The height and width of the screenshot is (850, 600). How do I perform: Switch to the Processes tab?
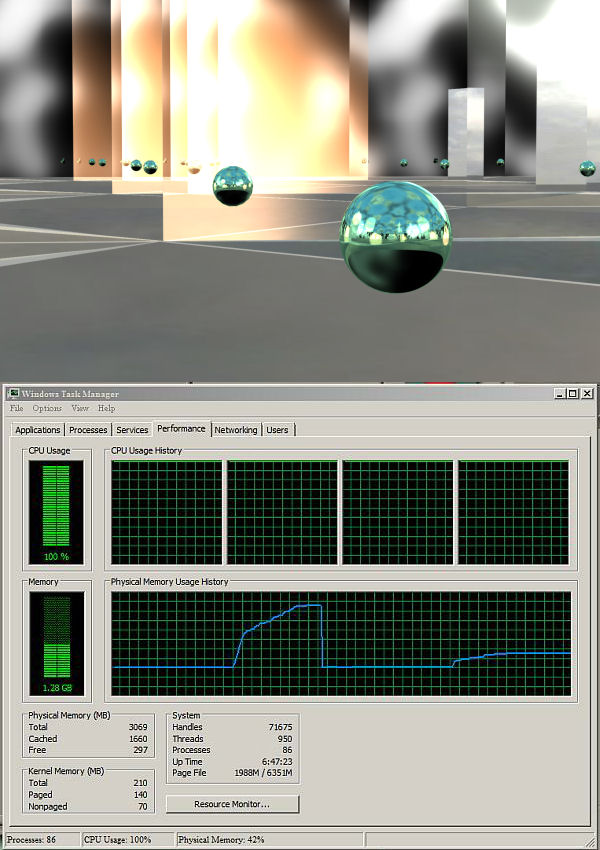(88, 430)
